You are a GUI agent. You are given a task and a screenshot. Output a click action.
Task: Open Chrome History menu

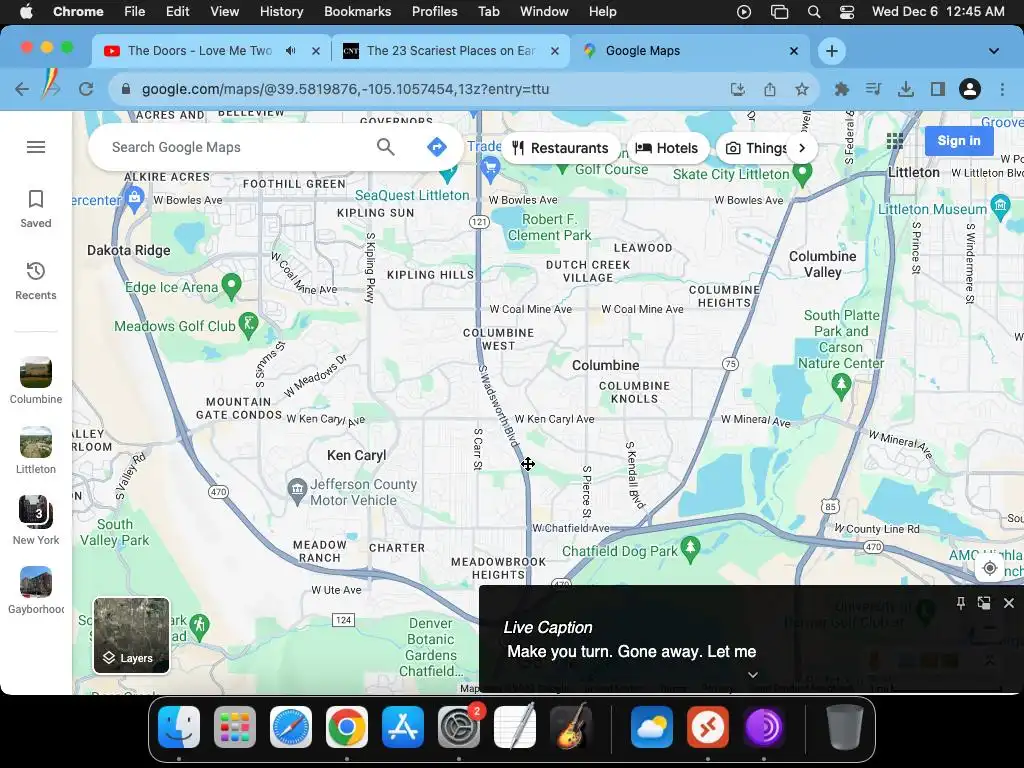[x=281, y=12]
